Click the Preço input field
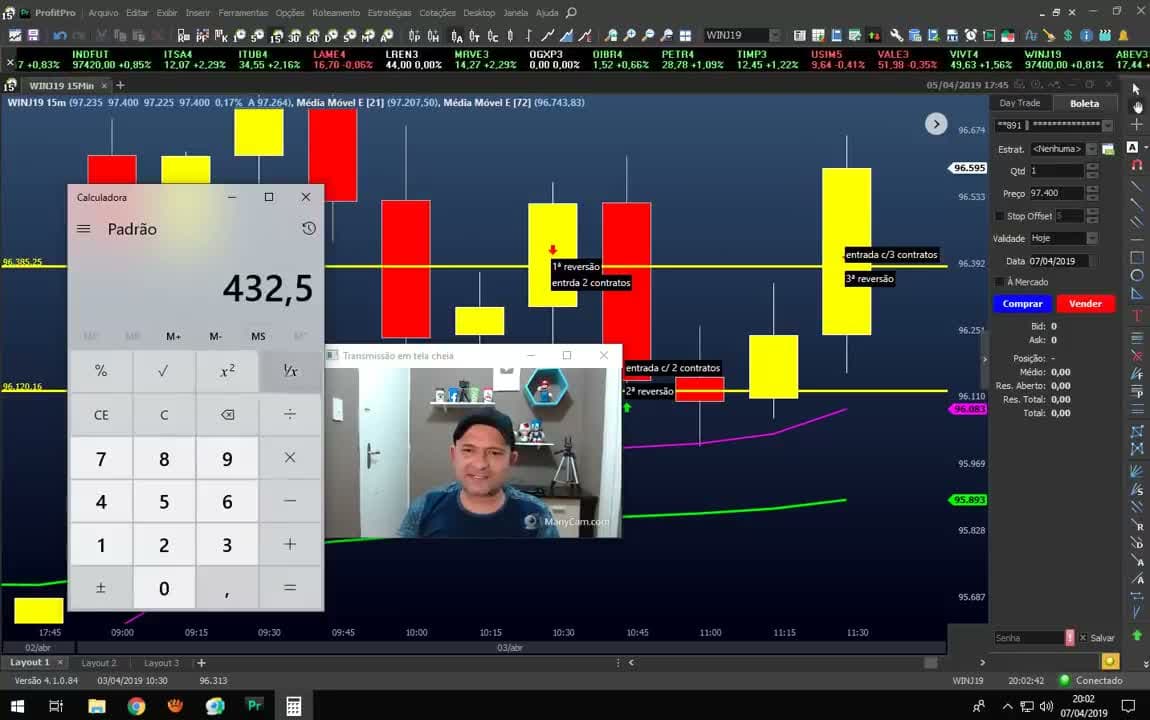The image size is (1150, 720). [x=1056, y=194]
